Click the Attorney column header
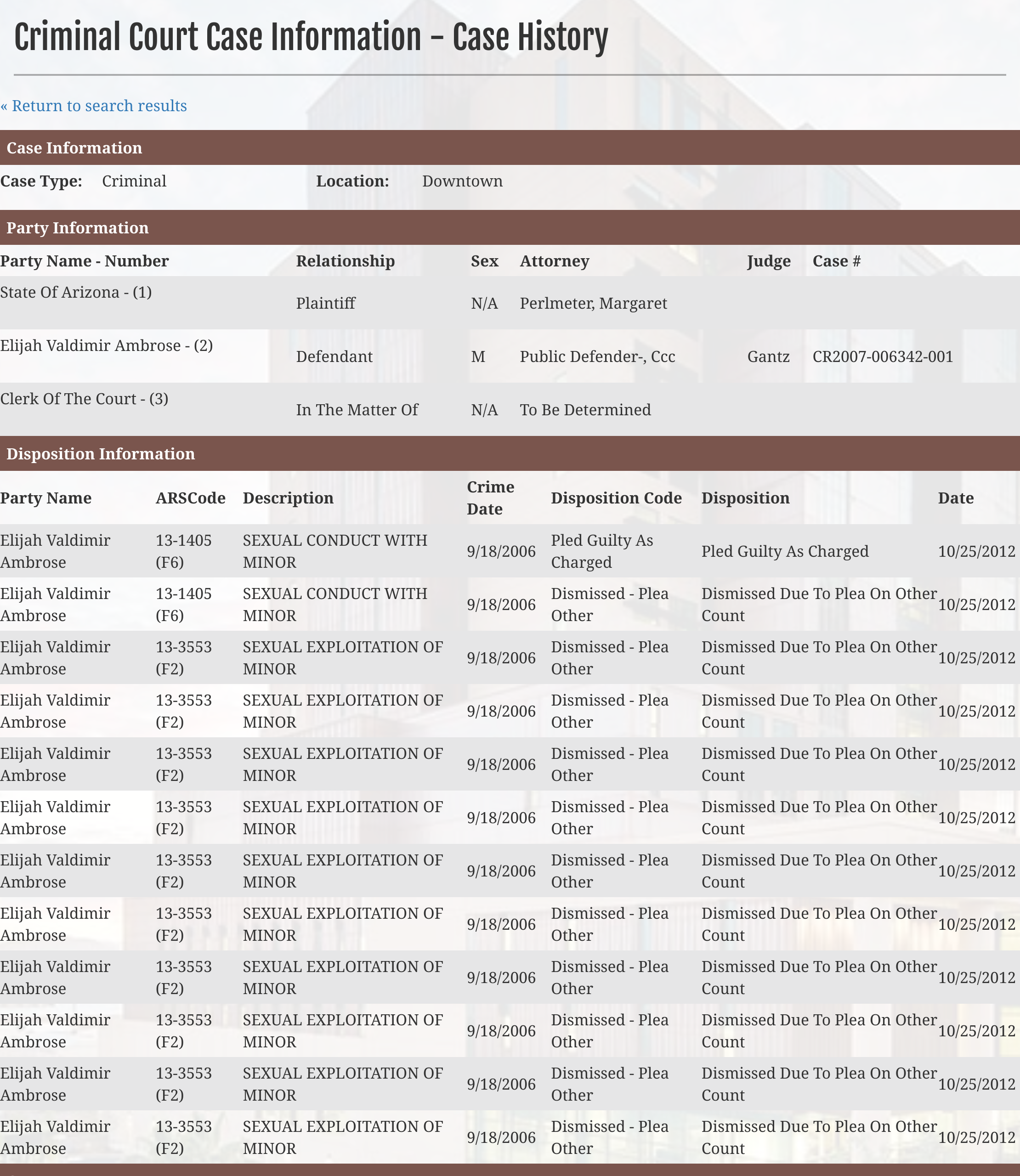The width and height of the screenshot is (1020, 1176). [x=555, y=261]
